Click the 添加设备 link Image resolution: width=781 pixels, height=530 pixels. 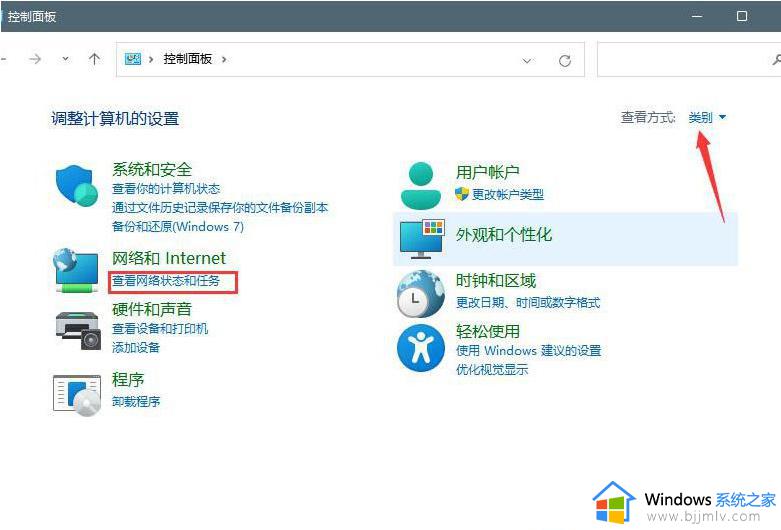point(136,348)
